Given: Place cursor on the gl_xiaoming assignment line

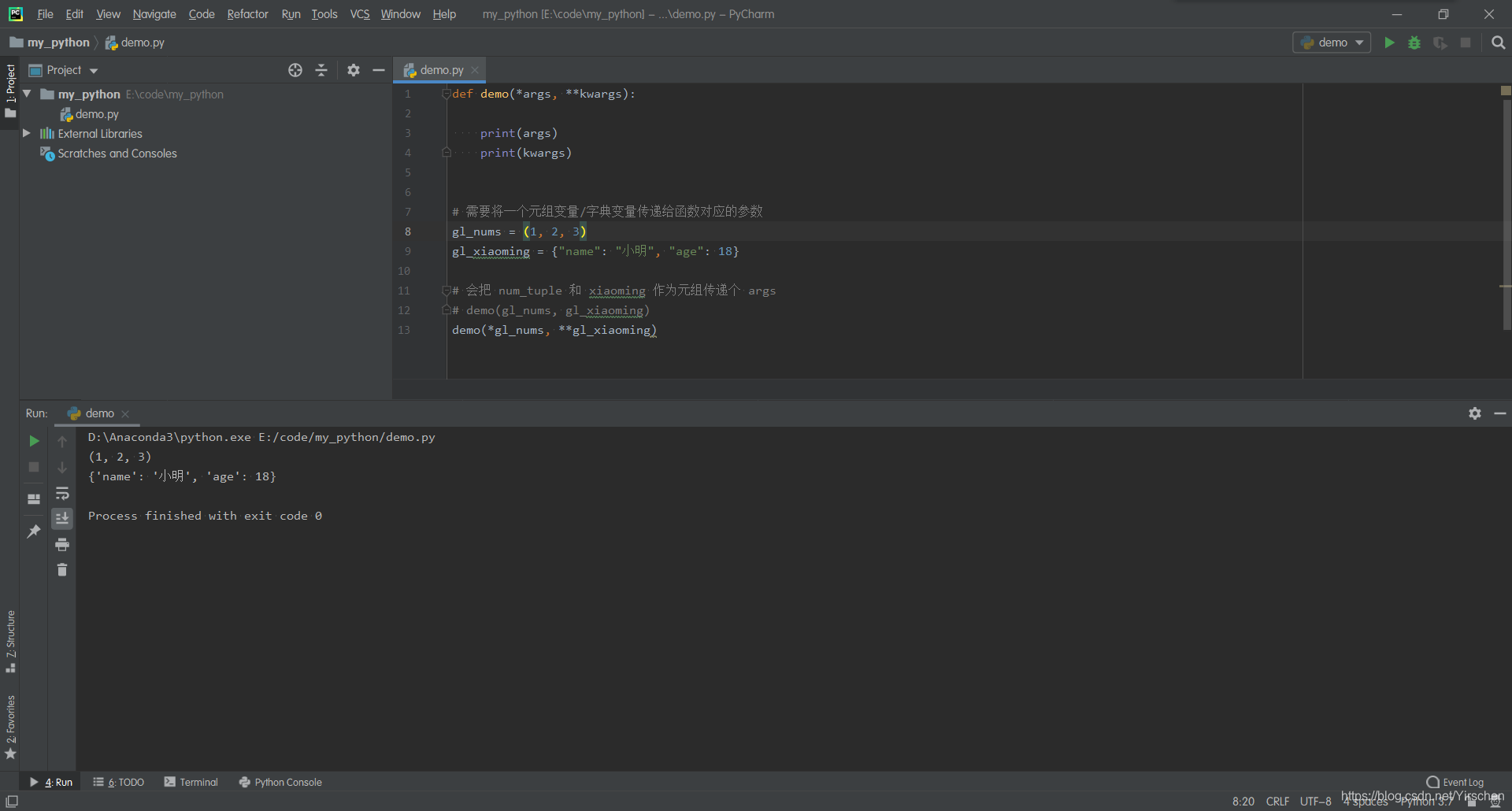Looking at the screenshot, I should (595, 251).
